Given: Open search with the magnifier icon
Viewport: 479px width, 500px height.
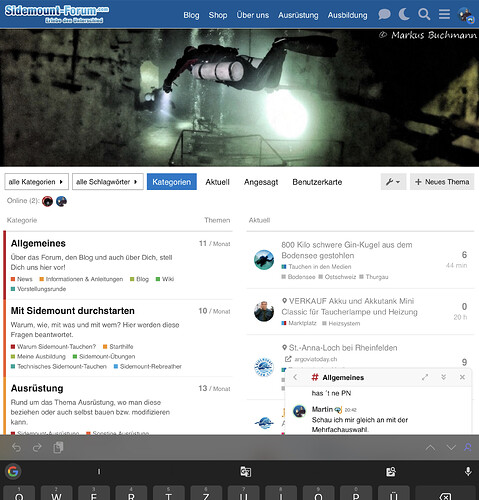Looking at the screenshot, I should [424, 14].
